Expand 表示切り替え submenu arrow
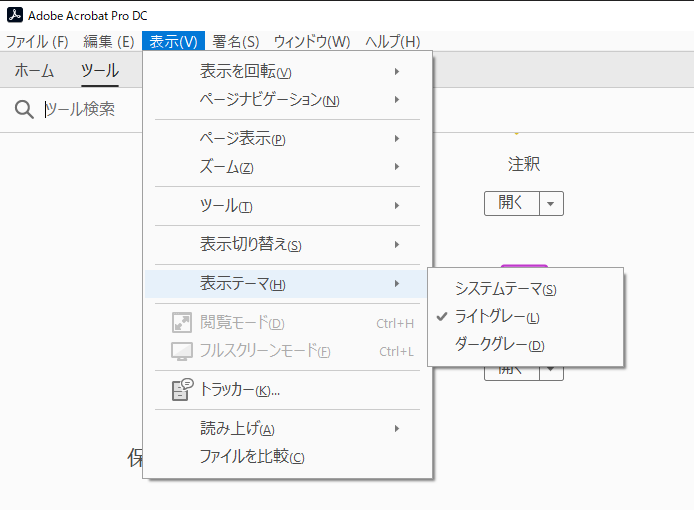Image resolution: width=694 pixels, height=510 pixels. (x=397, y=244)
